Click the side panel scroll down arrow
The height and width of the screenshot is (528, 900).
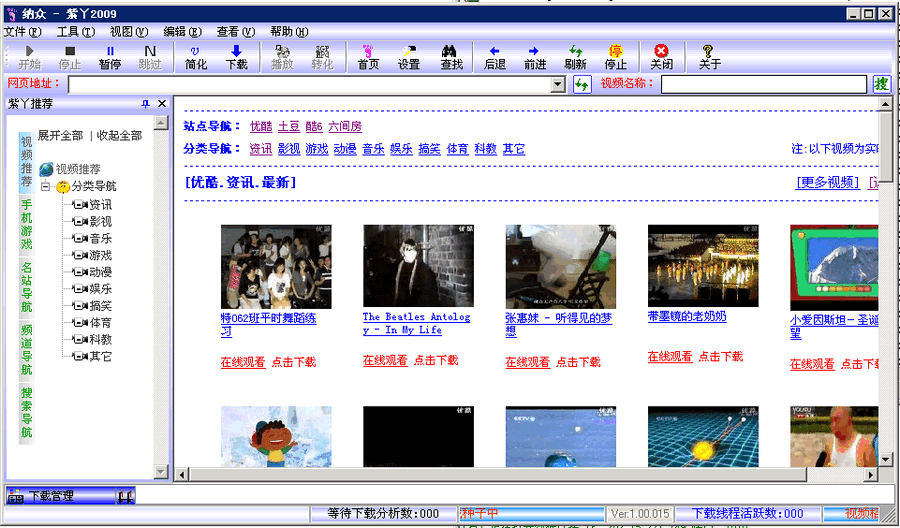click(x=161, y=472)
